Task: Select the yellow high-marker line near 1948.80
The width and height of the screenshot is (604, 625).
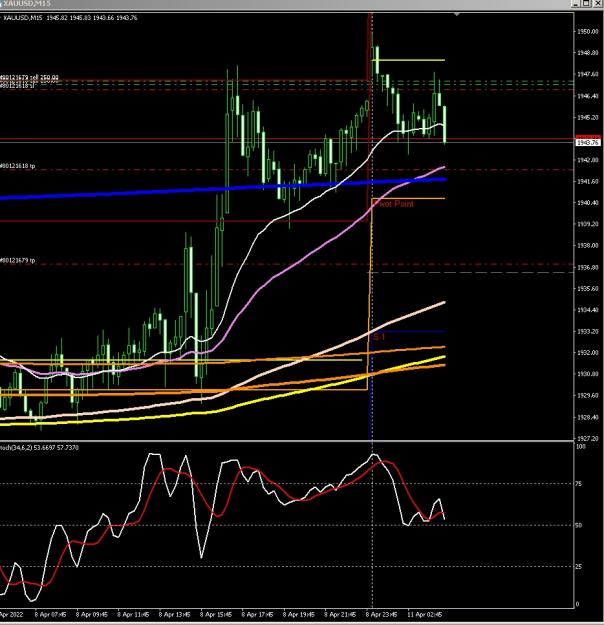Action: tap(408, 60)
